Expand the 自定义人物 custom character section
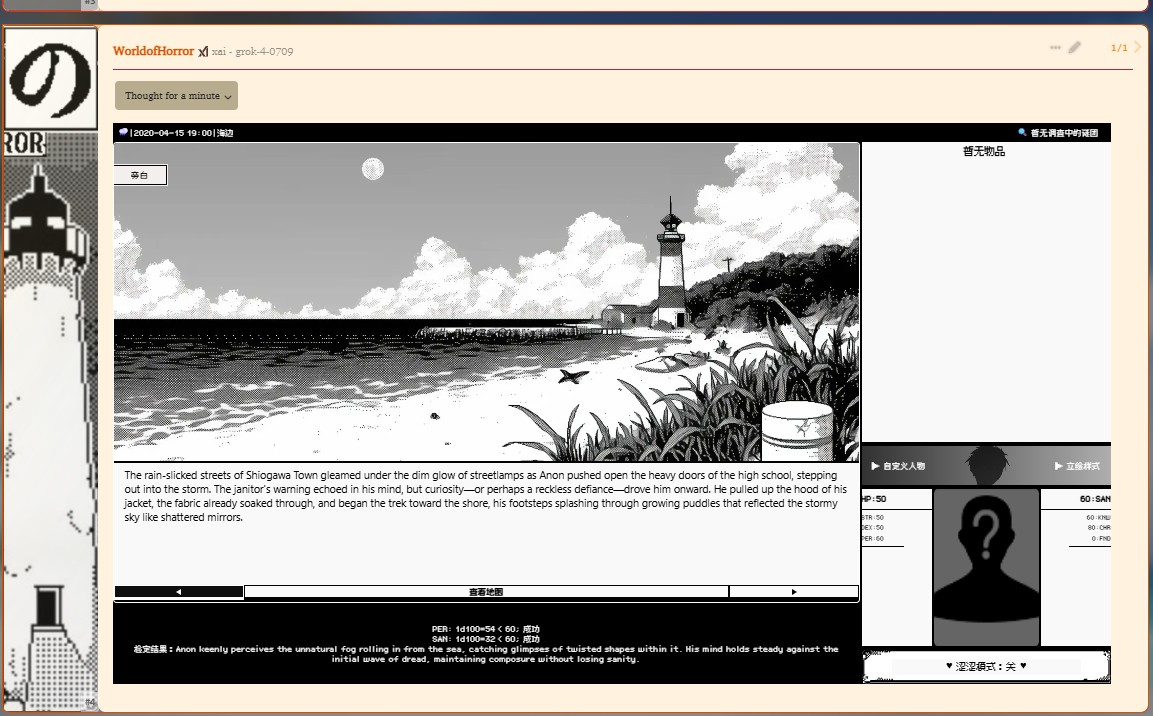 pyautogui.click(x=898, y=466)
